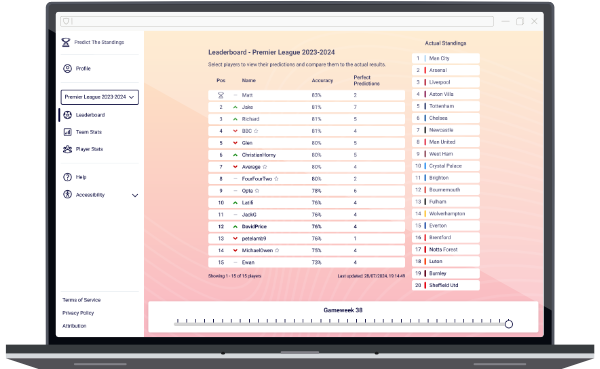Click the star icon next to BBC
This screenshot has height=369, width=600.
(x=256, y=131)
